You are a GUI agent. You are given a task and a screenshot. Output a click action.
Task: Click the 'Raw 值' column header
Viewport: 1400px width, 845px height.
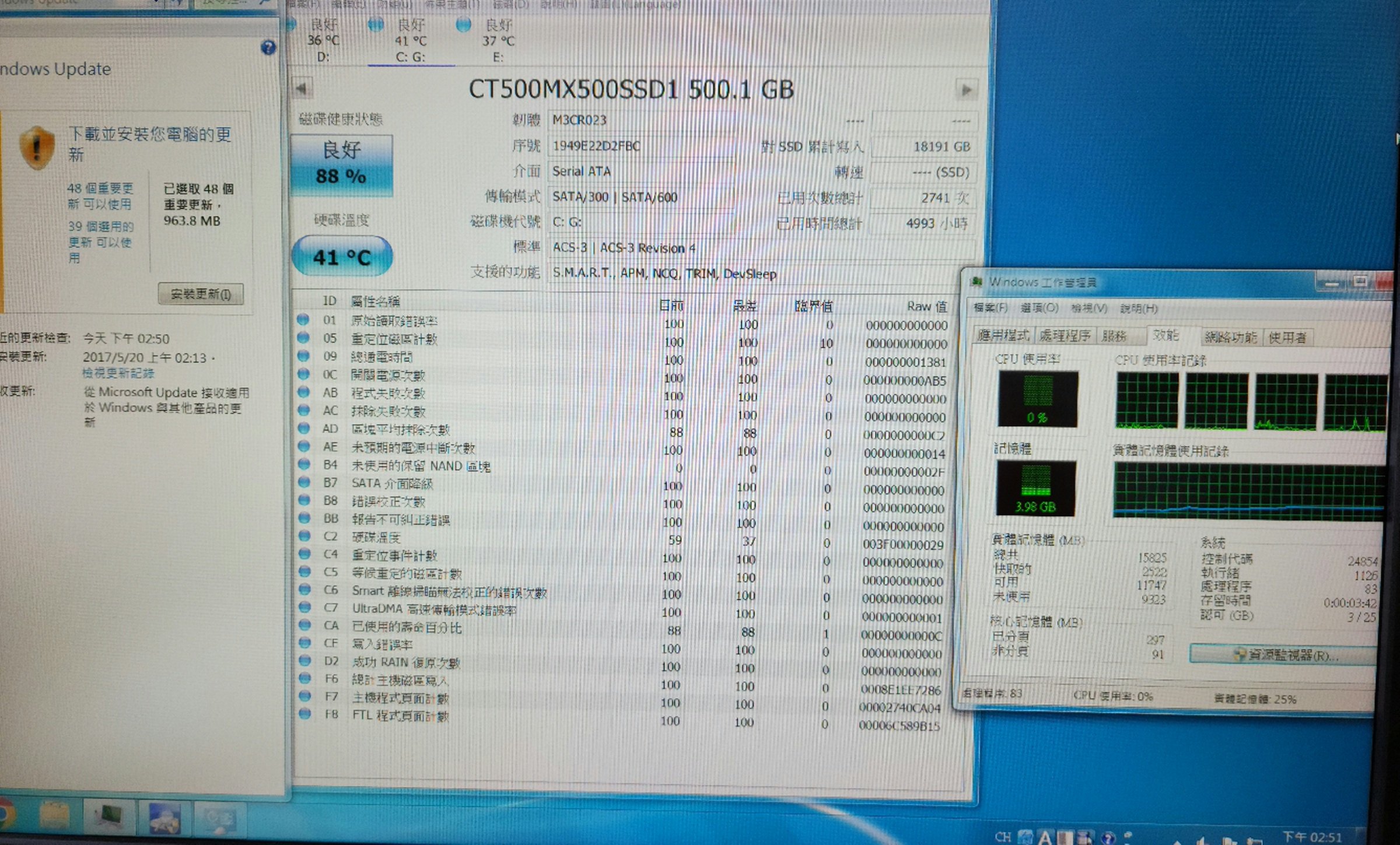(x=926, y=306)
